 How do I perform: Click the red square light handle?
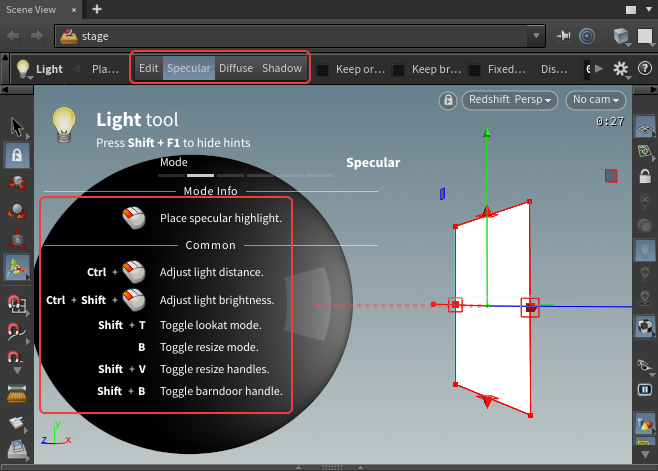pos(611,176)
